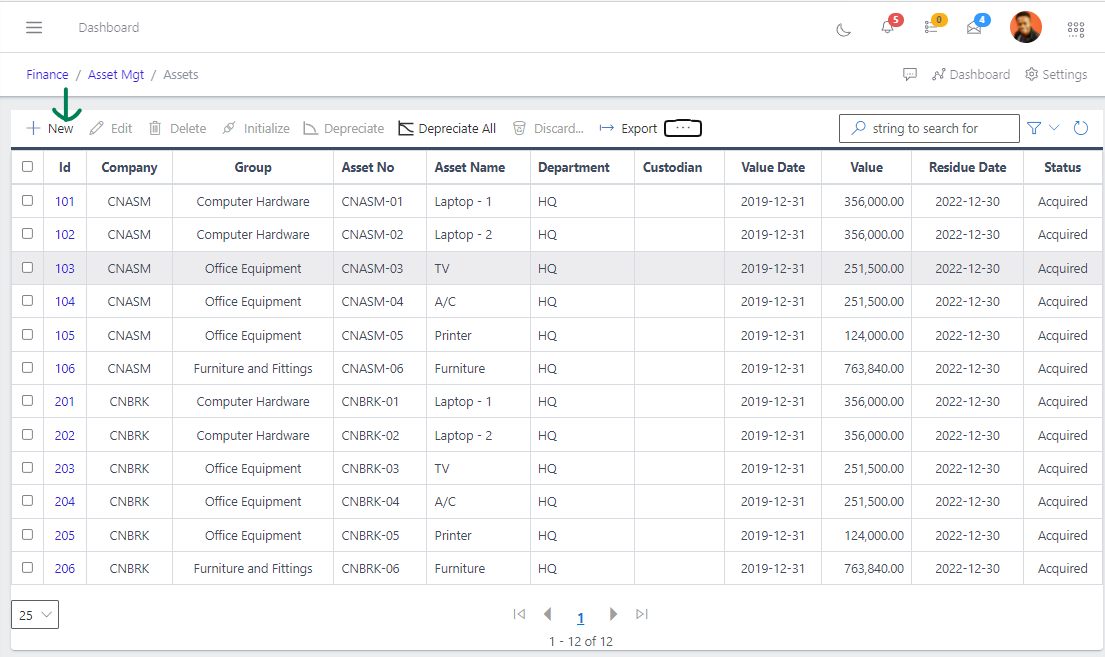Click the search string input field

pyautogui.click(x=940, y=128)
